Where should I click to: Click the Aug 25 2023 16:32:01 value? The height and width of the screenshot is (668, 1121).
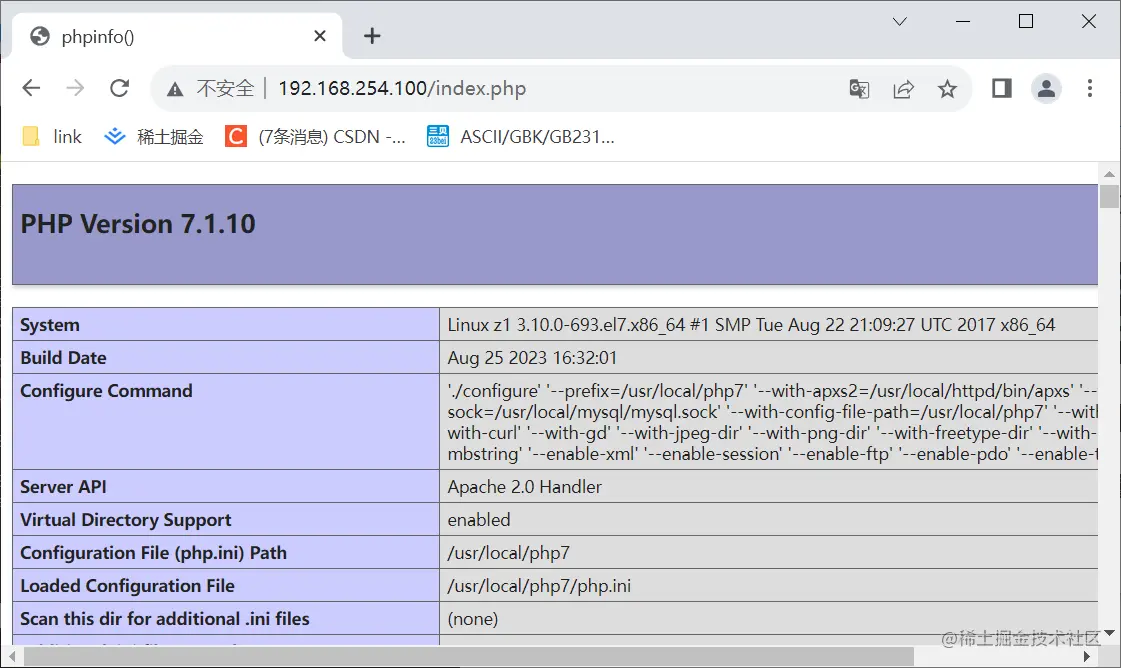click(x=532, y=358)
